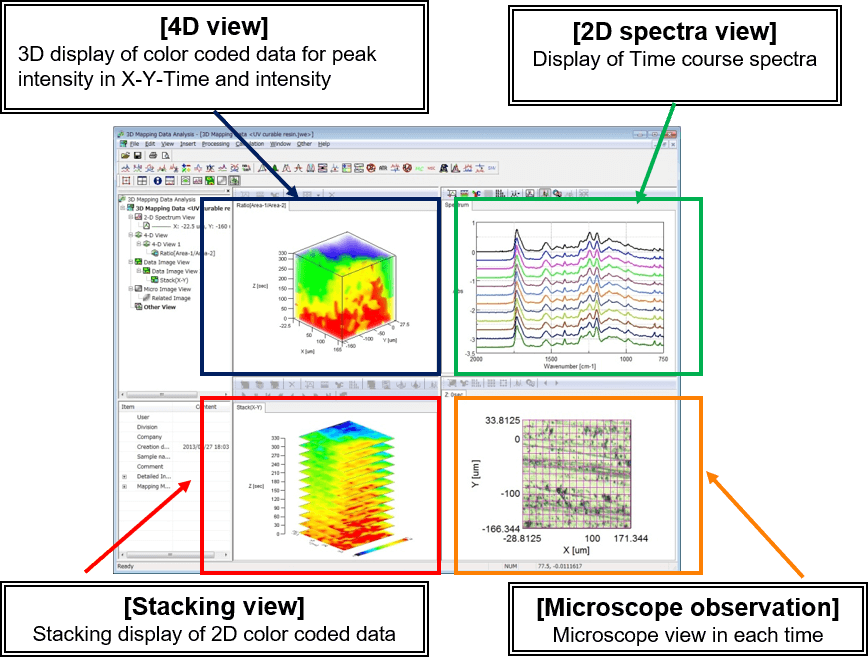Click the blue SNV toolbar icon

pos(492,168)
